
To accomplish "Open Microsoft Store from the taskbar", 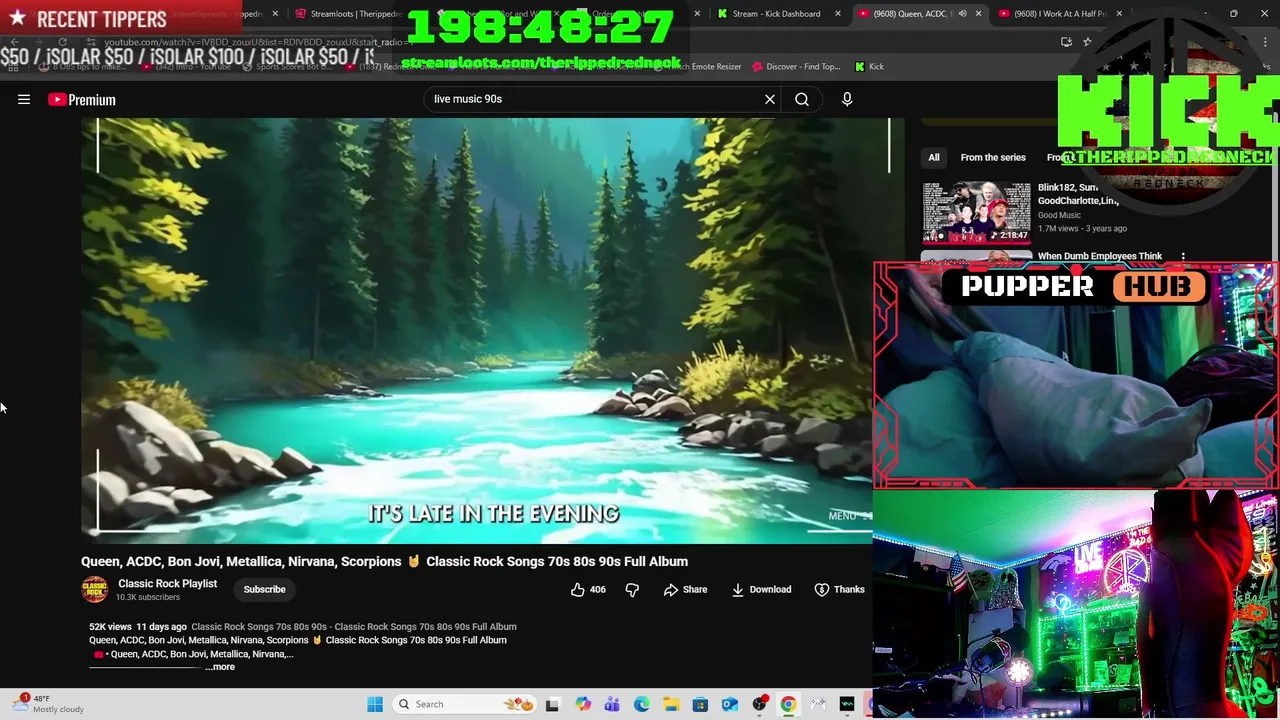I will [700, 704].
